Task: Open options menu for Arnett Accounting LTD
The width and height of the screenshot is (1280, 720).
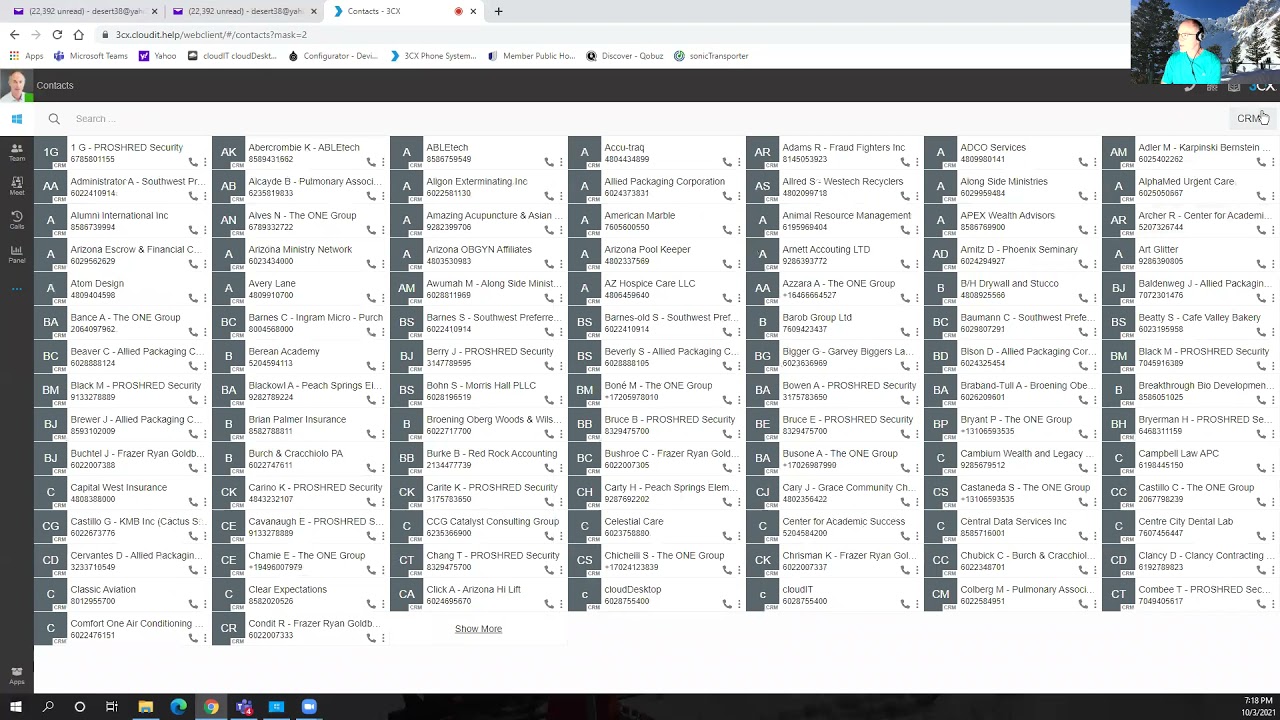Action: (x=917, y=264)
